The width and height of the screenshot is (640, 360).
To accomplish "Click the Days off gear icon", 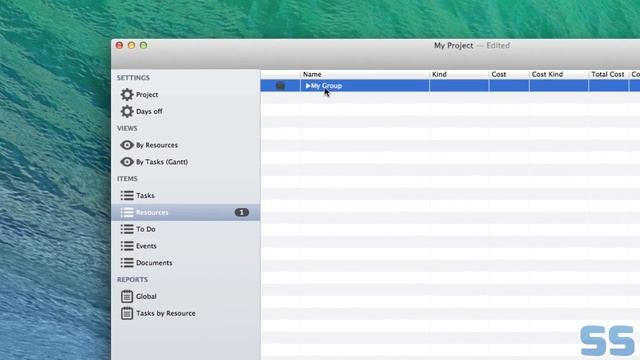I will tap(127, 111).
